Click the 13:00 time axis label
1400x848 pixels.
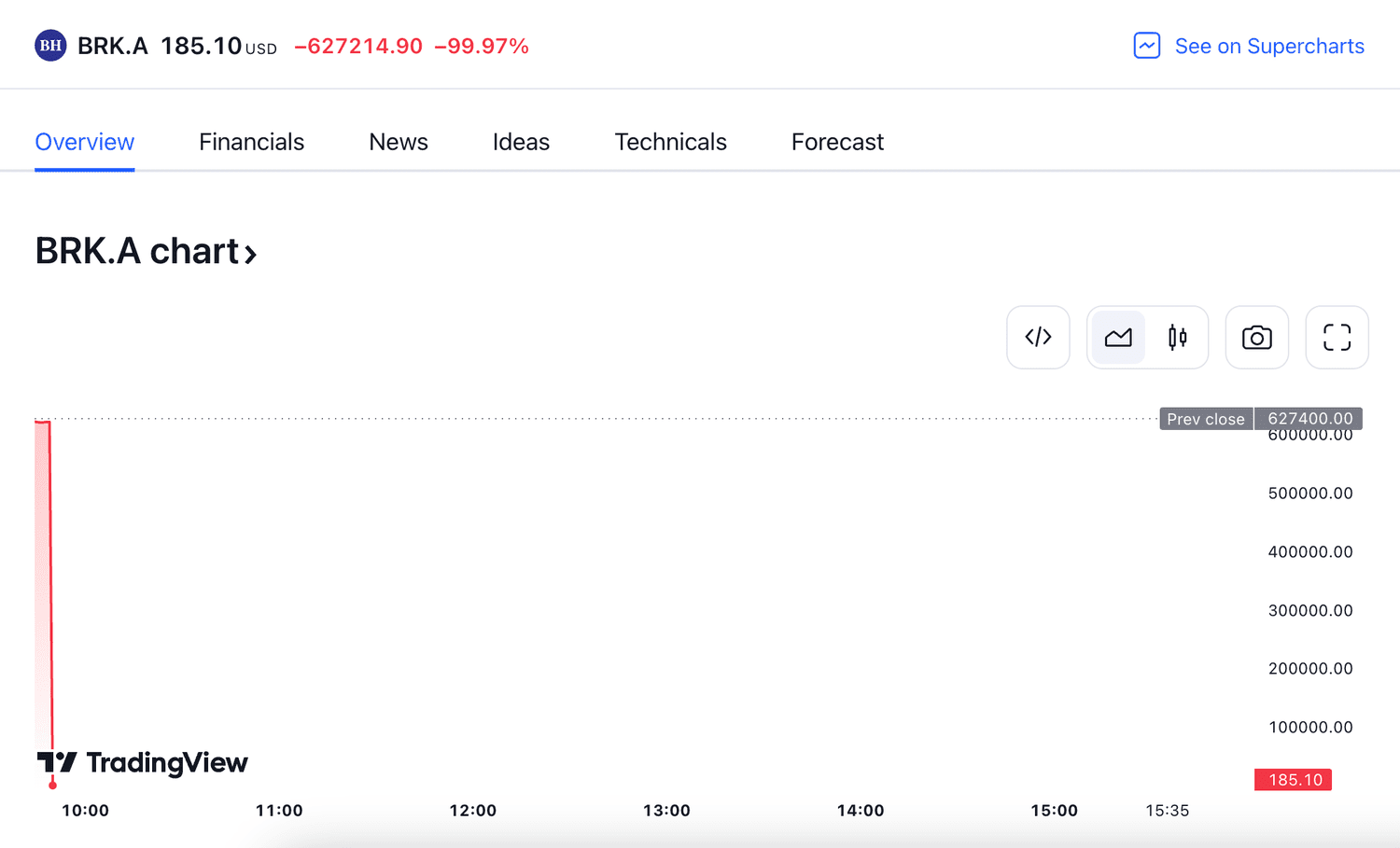click(666, 811)
